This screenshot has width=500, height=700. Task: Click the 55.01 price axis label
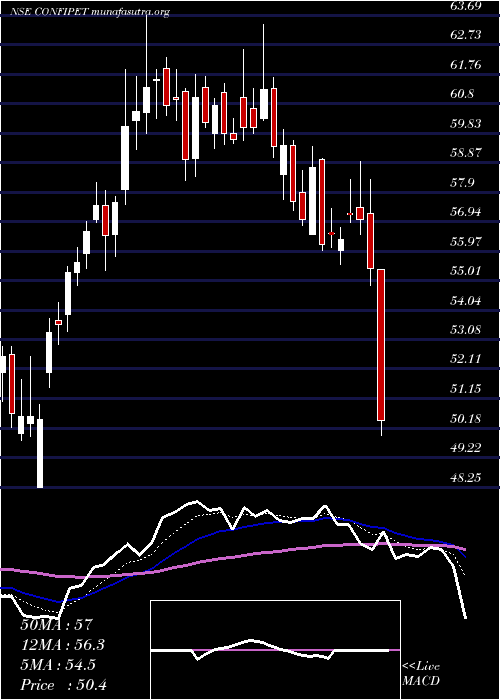pos(467,271)
